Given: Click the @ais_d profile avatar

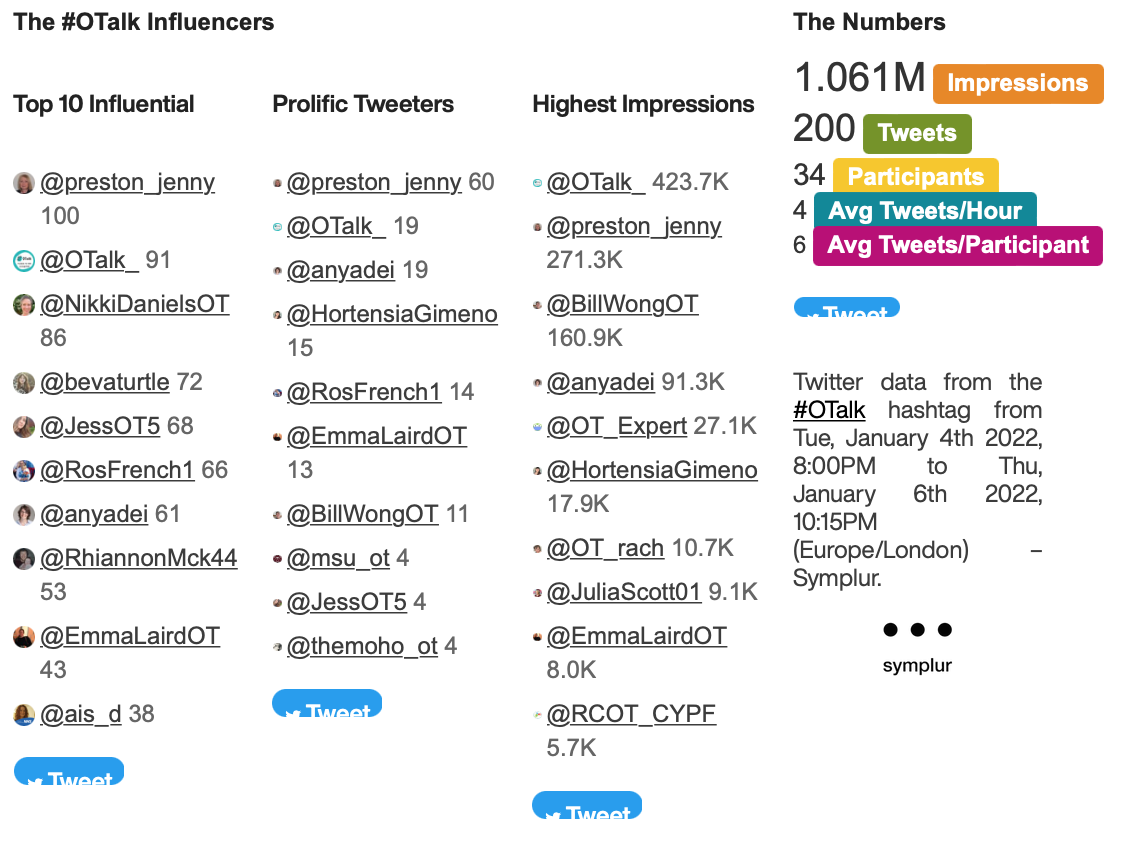Looking at the screenshot, I should [24, 715].
